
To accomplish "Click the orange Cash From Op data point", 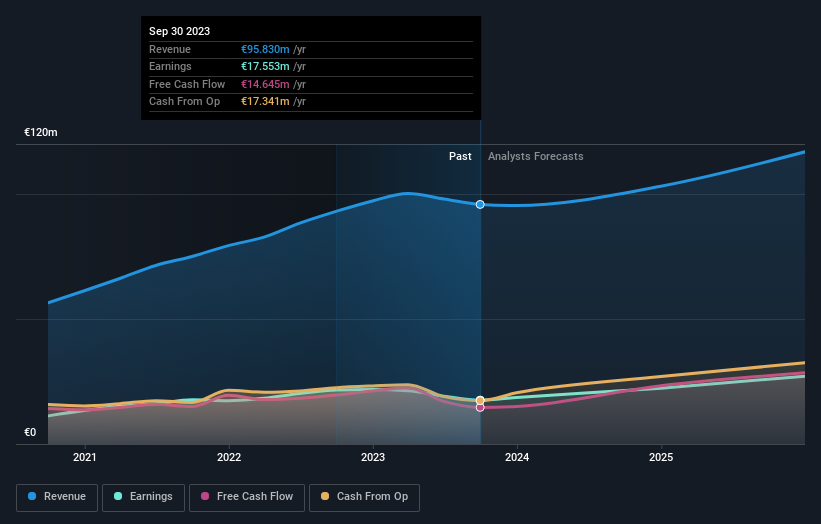I will 480,400.
